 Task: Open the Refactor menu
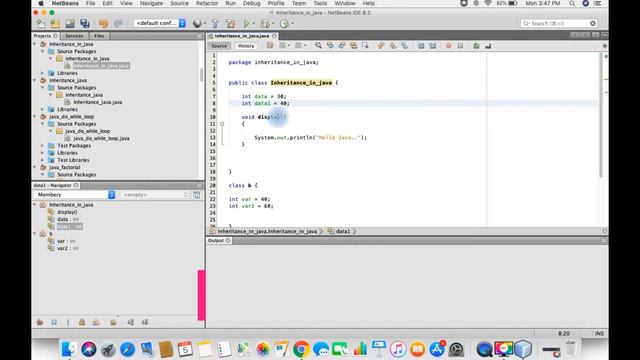click(x=207, y=3)
